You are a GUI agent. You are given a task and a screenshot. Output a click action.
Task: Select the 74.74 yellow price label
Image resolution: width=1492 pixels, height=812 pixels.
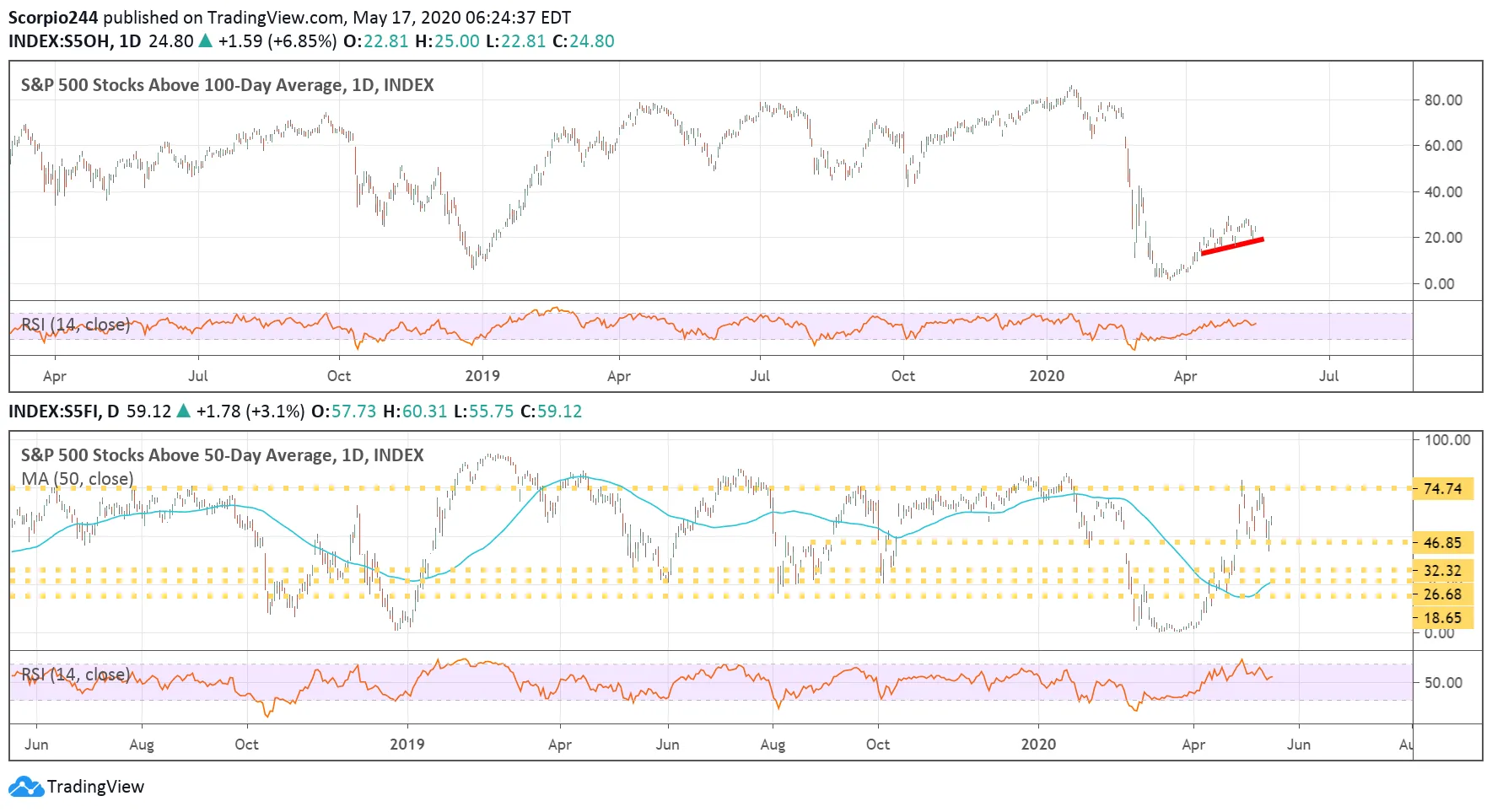coord(1443,489)
